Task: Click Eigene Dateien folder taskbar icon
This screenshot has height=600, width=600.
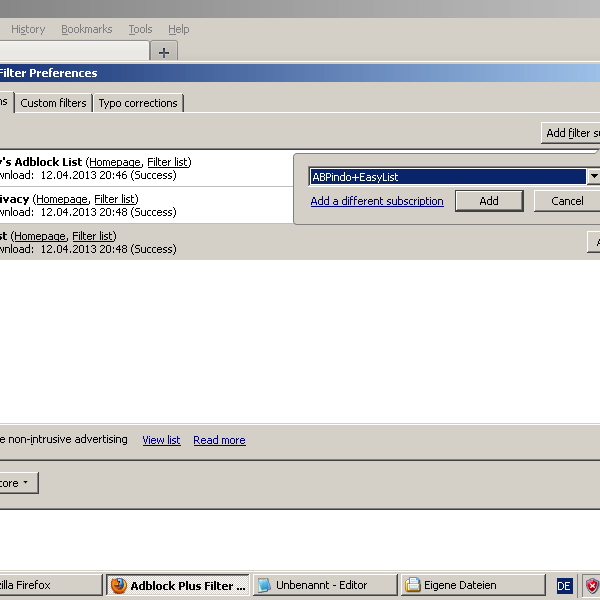Action: click(412, 585)
